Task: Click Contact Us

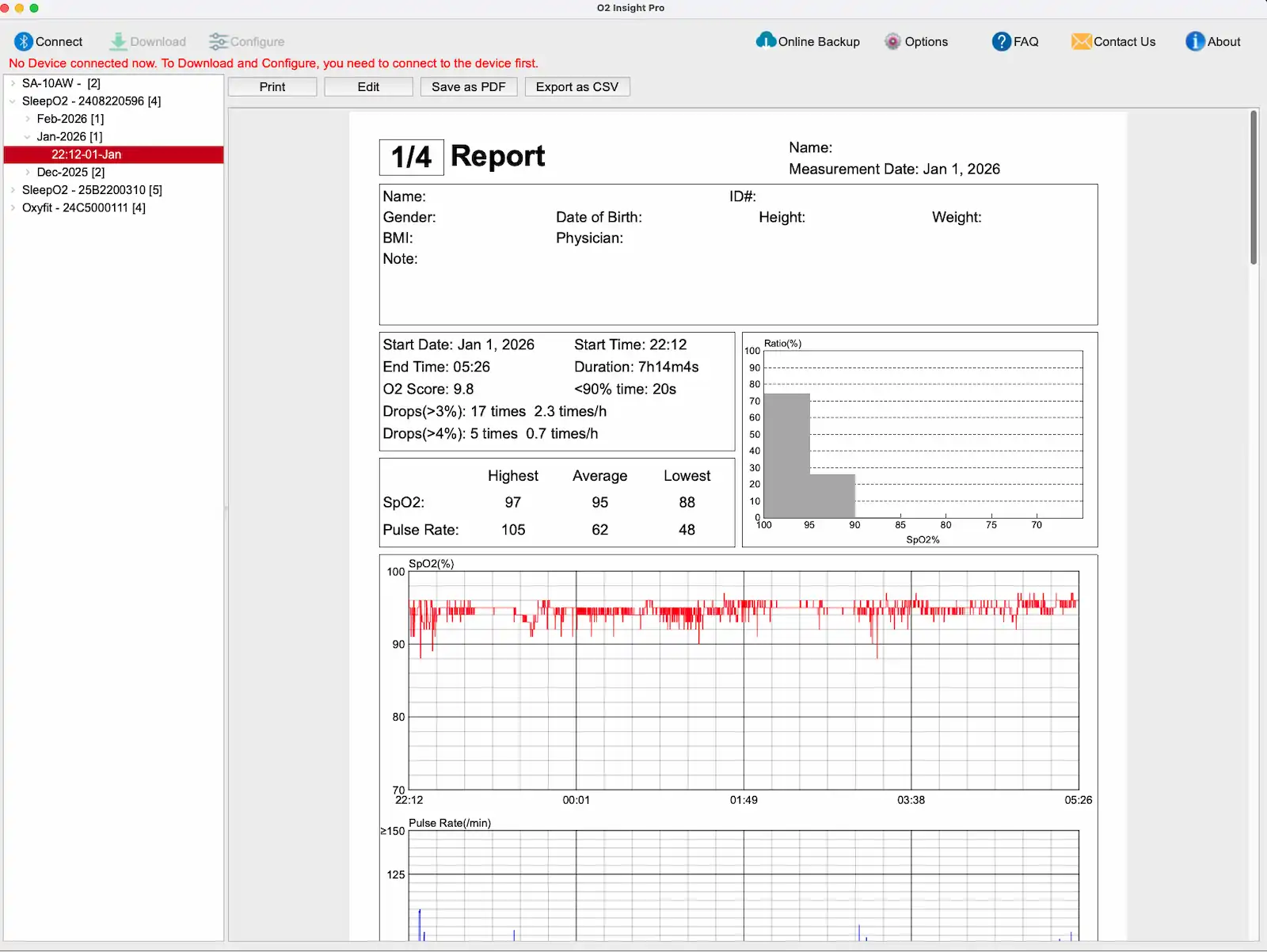Action: click(x=1113, y=41)
